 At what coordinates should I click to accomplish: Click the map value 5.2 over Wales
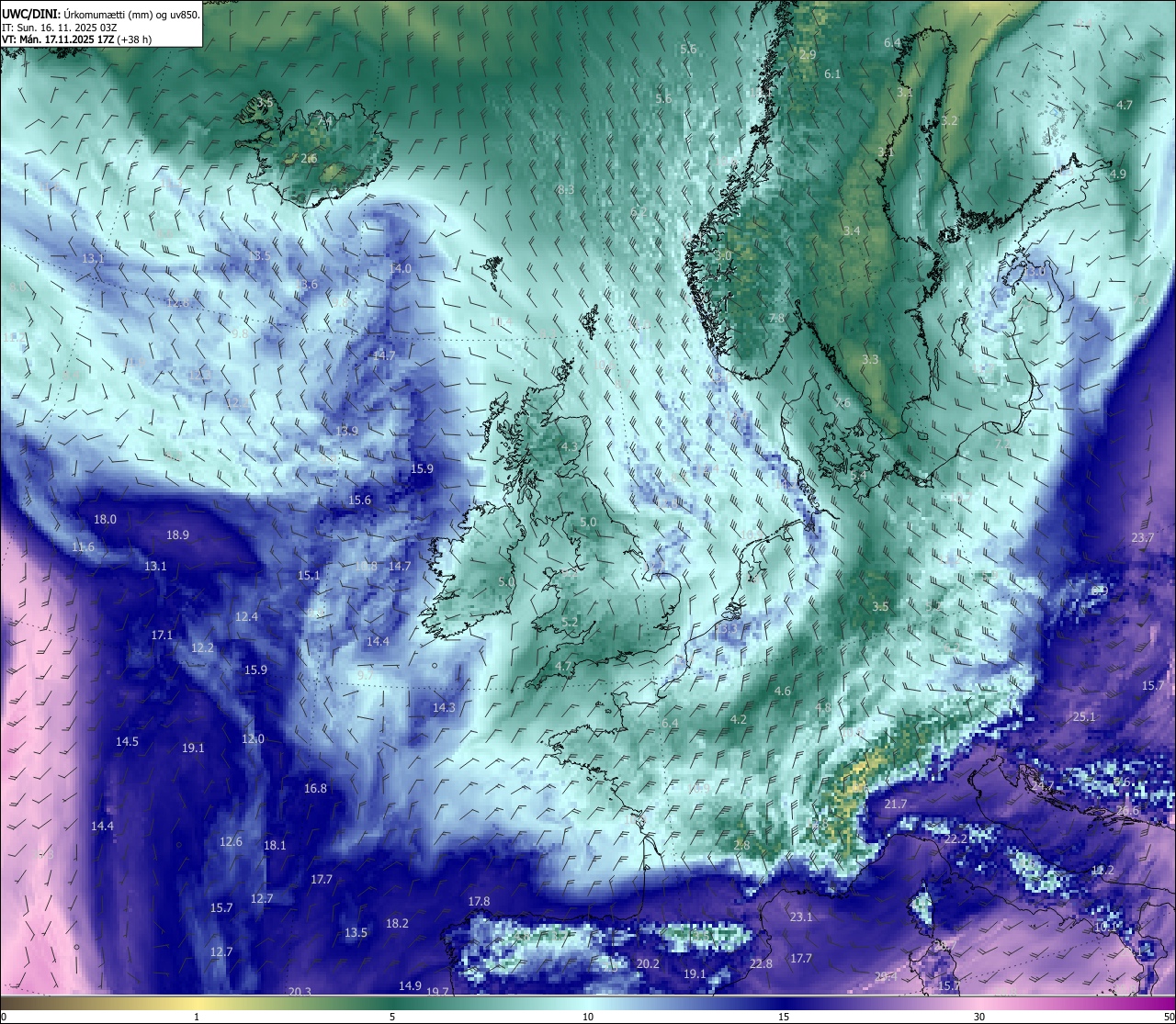tap(570, 622)
